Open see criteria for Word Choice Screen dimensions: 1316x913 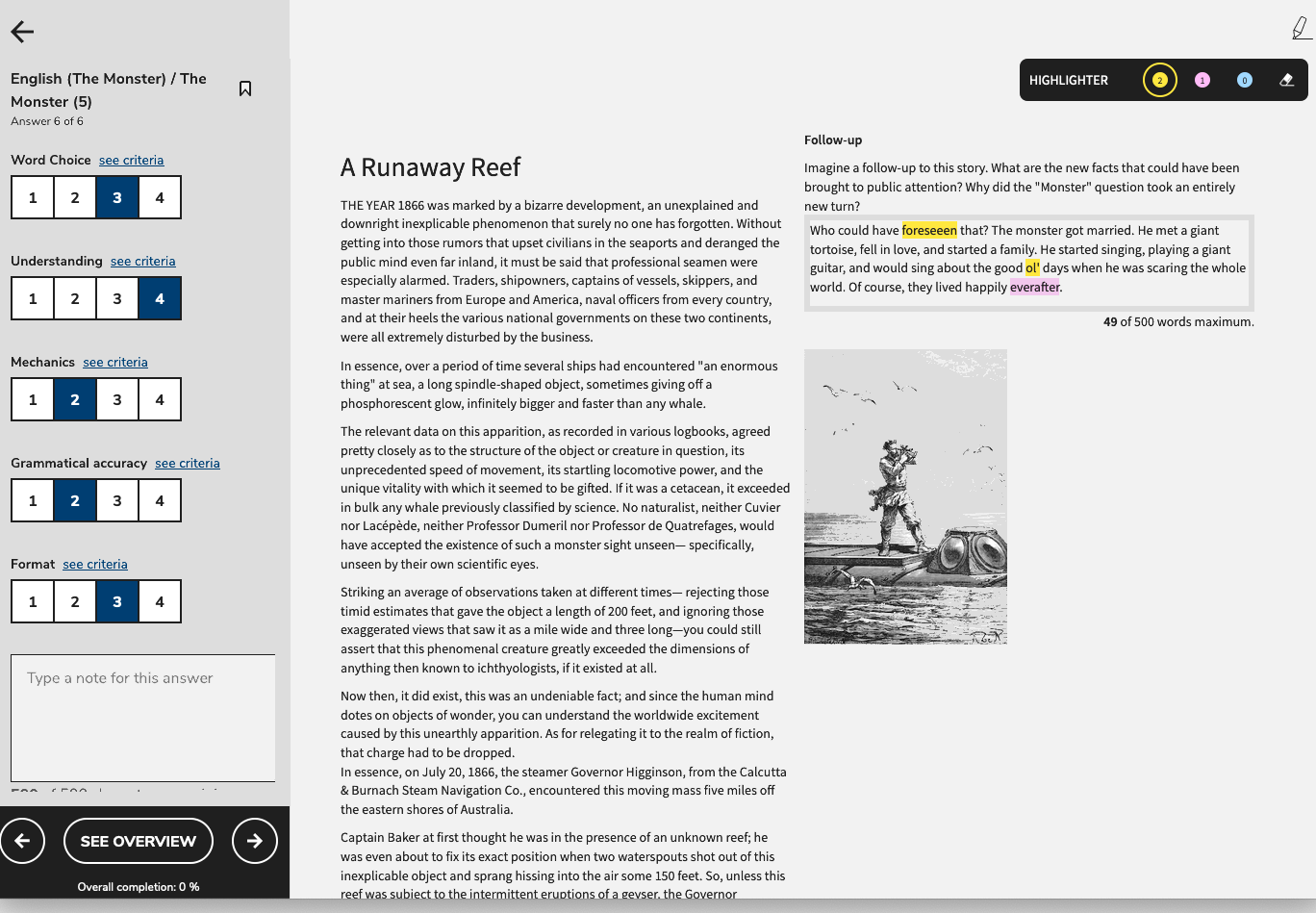click(x=131, y=160)
